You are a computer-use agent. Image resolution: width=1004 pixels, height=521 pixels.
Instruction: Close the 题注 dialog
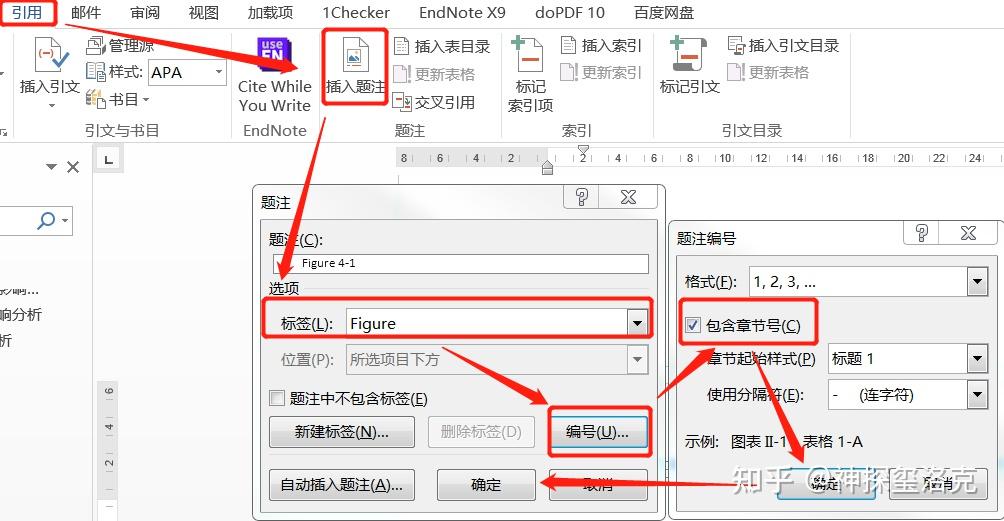[629, 197]
